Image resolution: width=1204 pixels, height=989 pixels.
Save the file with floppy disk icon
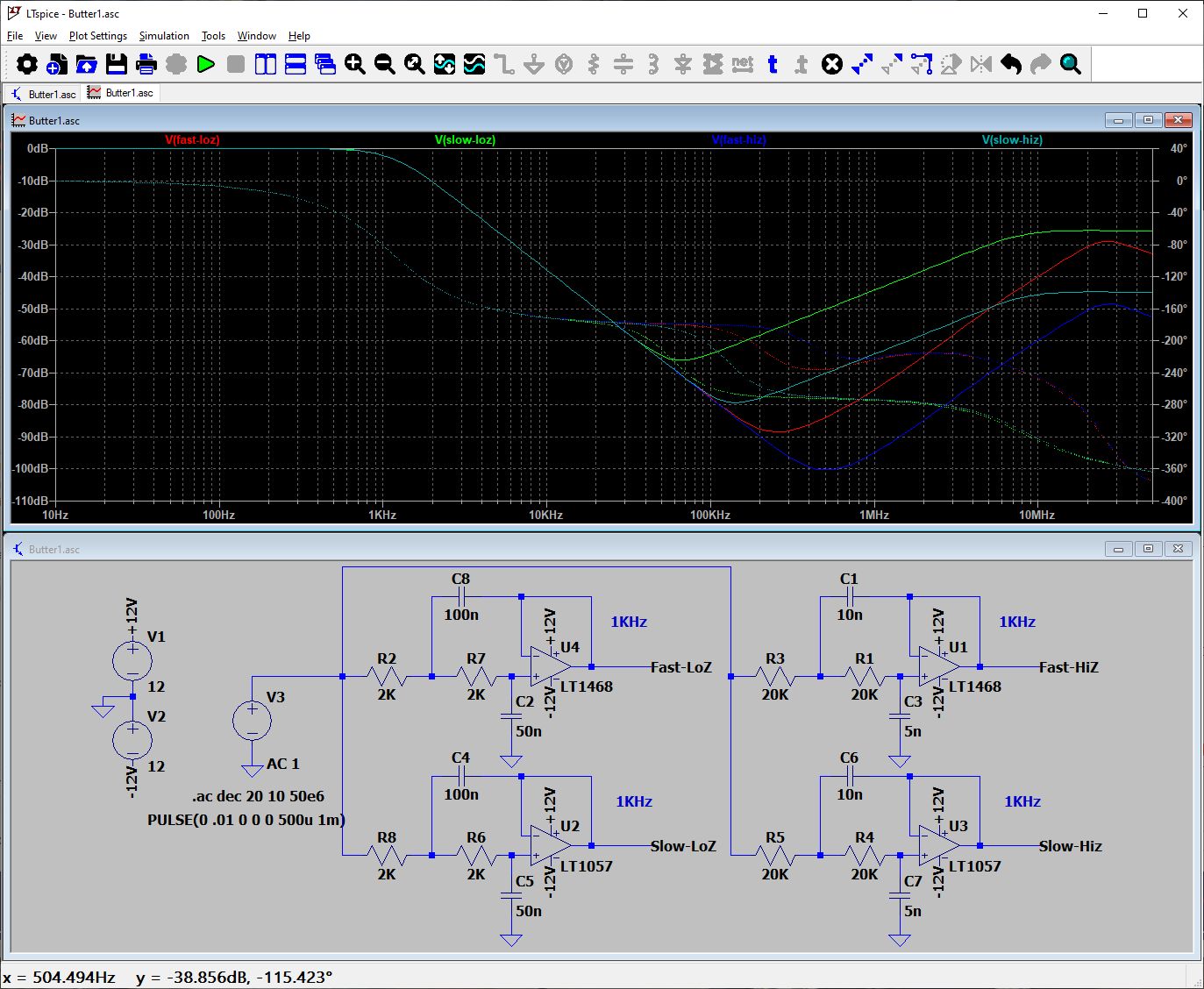[x=117, y=64]
